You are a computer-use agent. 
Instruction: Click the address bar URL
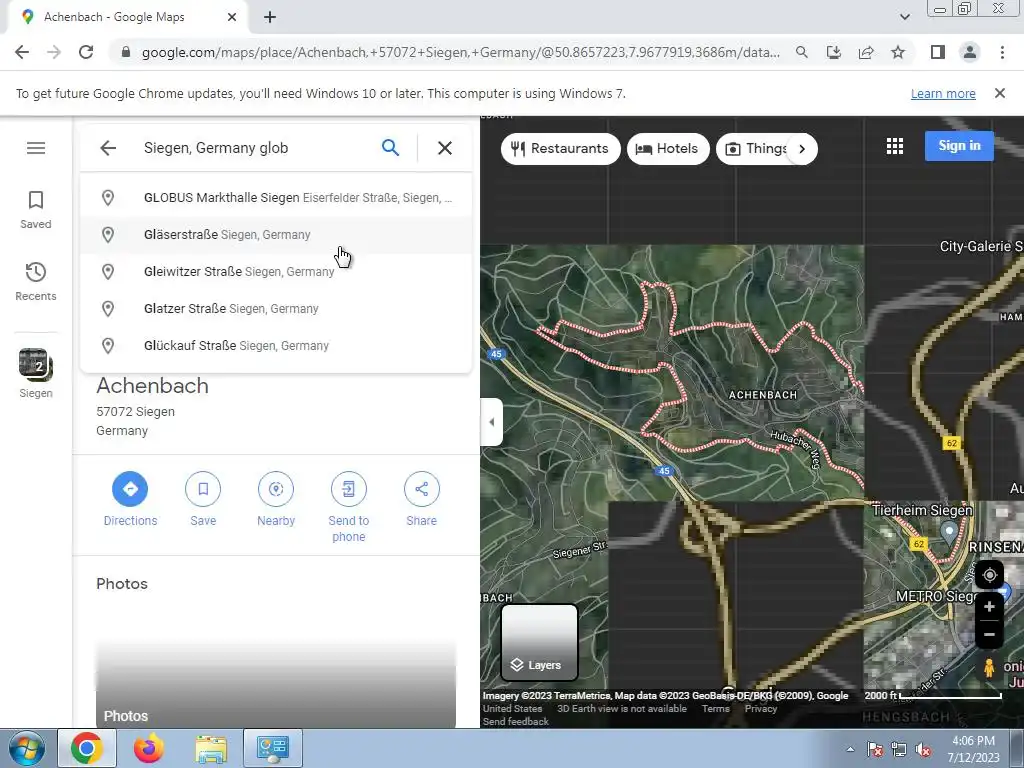[x=460, y=52]
